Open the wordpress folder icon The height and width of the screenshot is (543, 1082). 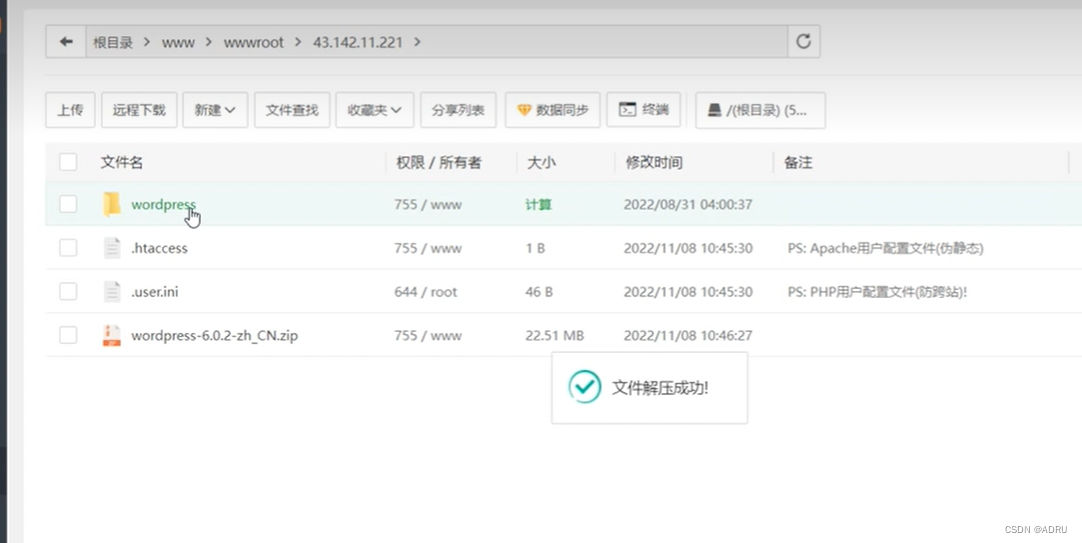pos(111,205)
